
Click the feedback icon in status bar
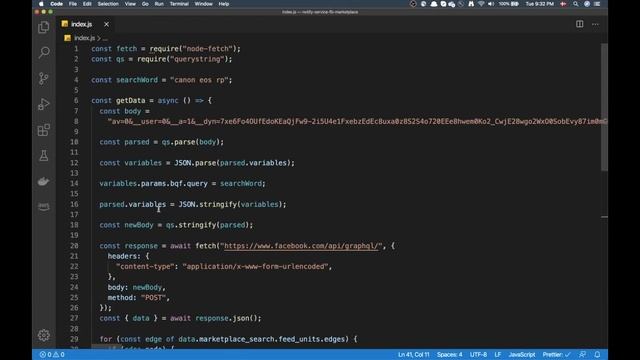[582, 354]
